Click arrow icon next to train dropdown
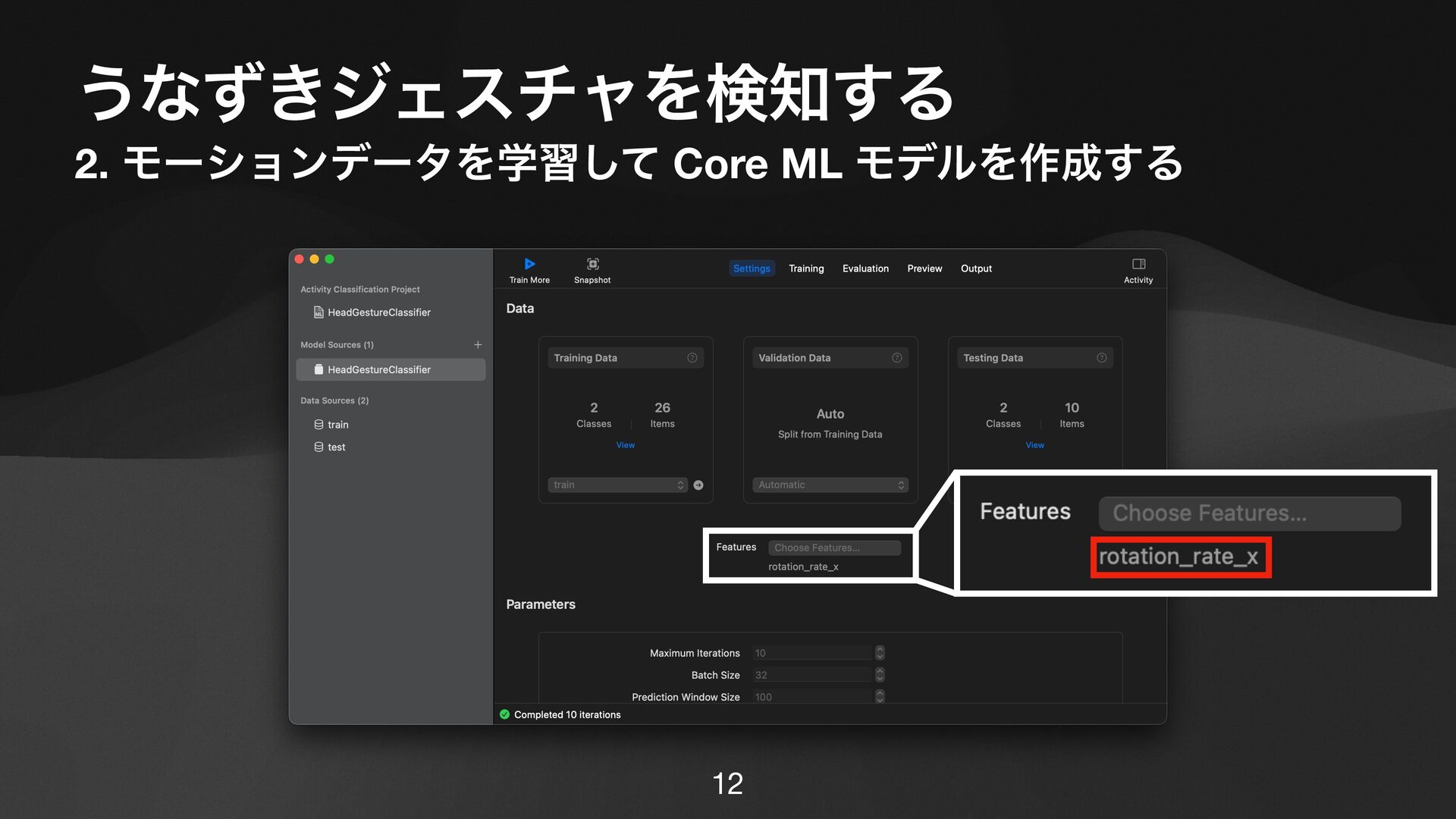The height and width of the screenshot is (819, 1456). pyautogui.click(x=698, y=485)
